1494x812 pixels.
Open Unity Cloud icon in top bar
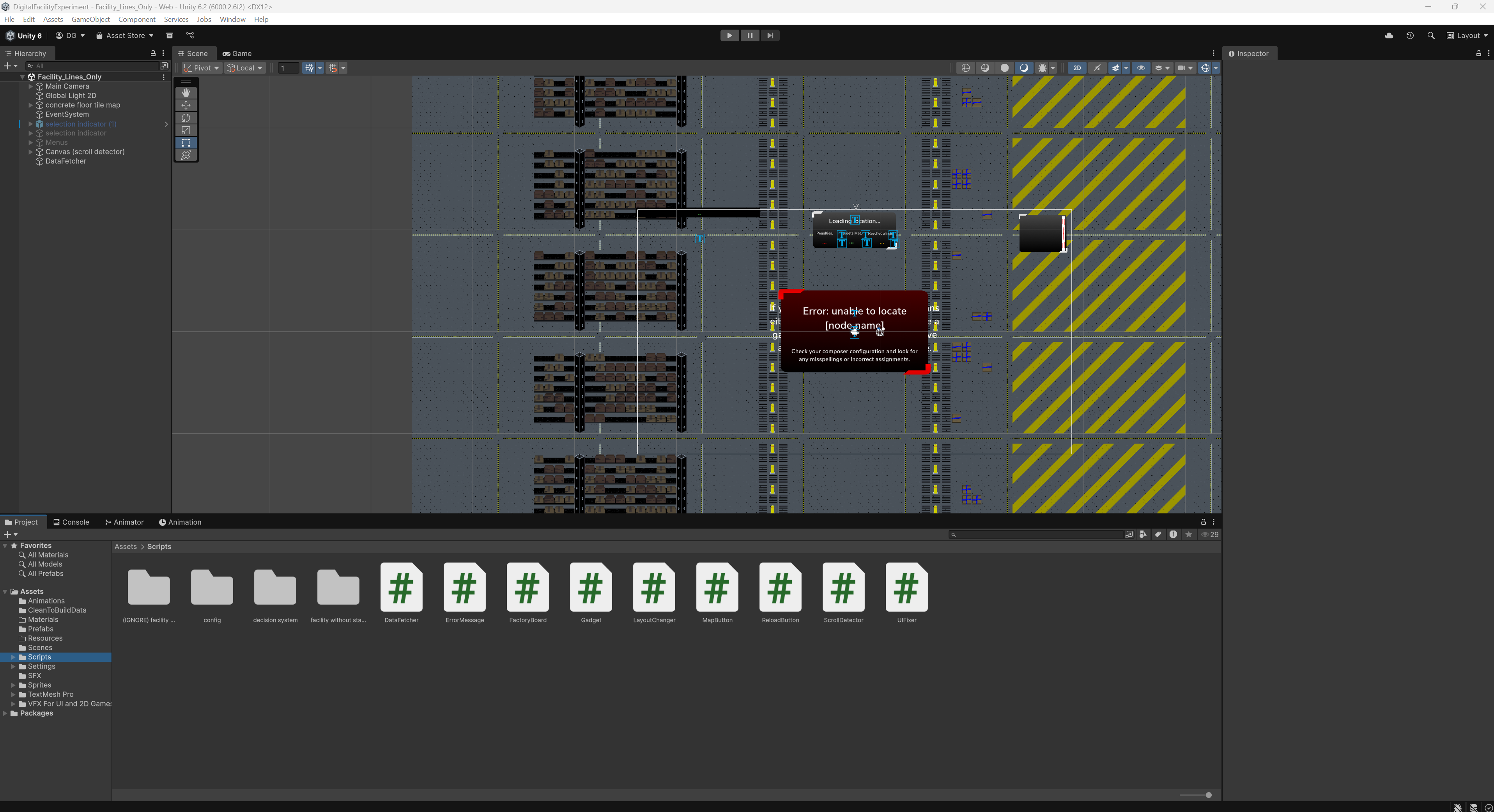1389,35
